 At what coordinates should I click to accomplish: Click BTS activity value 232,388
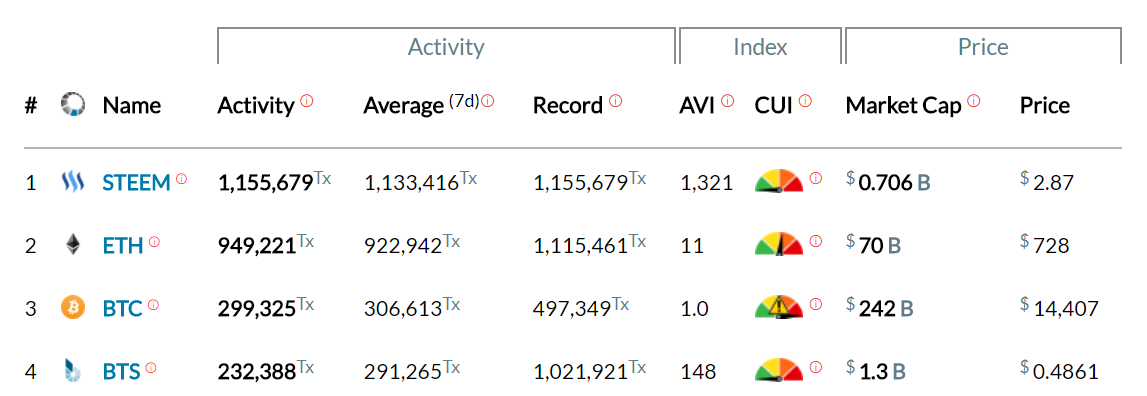pos(257,372)
